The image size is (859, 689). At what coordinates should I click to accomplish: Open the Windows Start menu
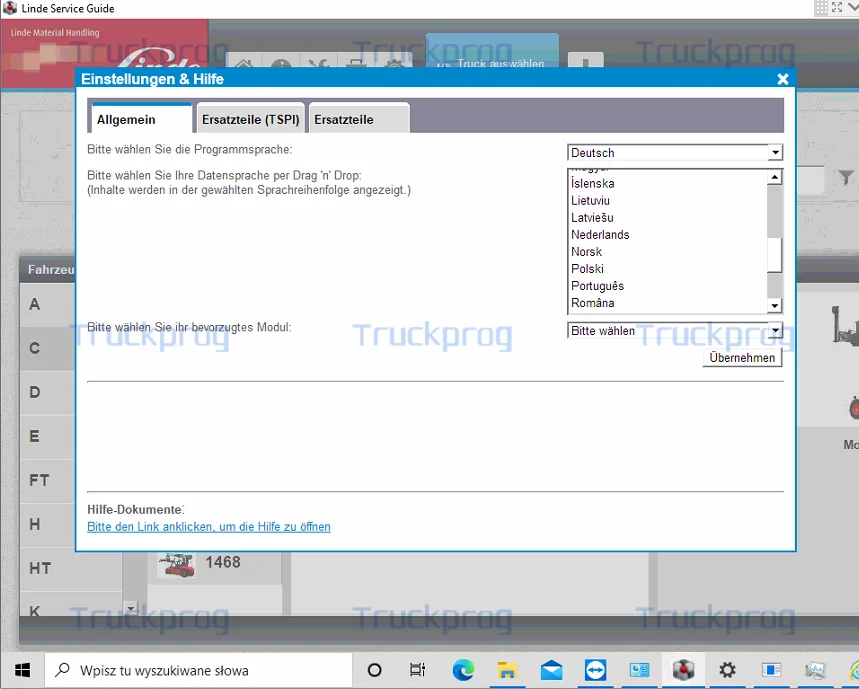pos(22,670)
